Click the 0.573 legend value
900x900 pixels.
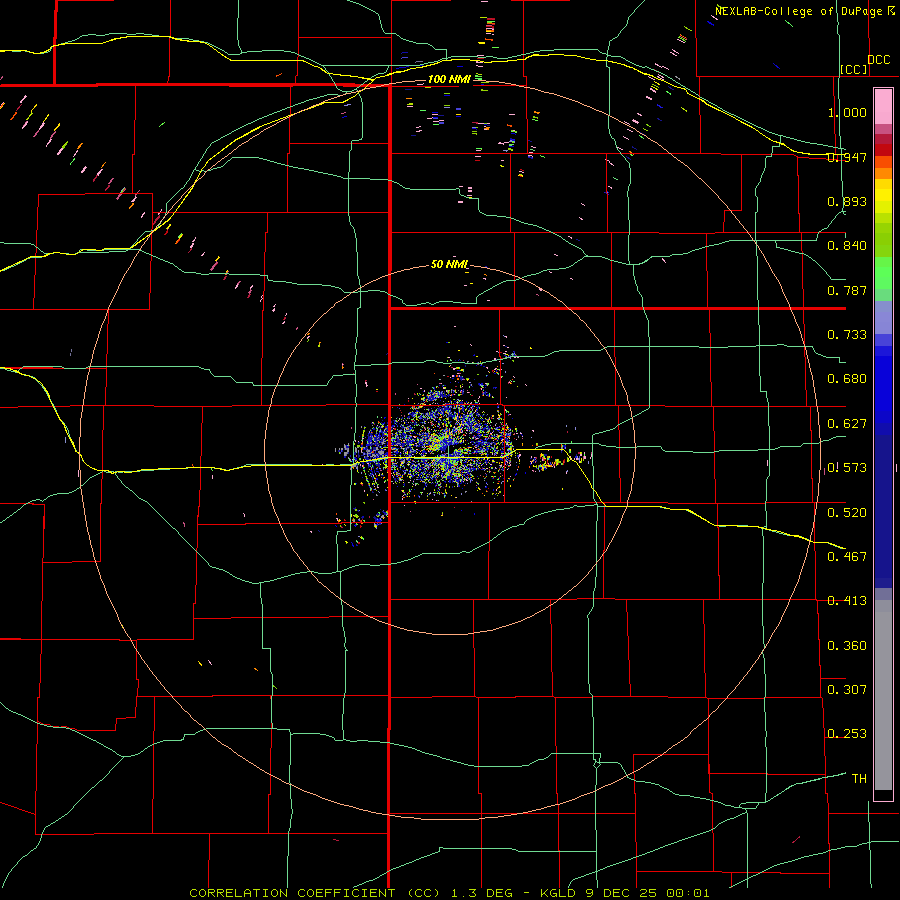point(847,468)
